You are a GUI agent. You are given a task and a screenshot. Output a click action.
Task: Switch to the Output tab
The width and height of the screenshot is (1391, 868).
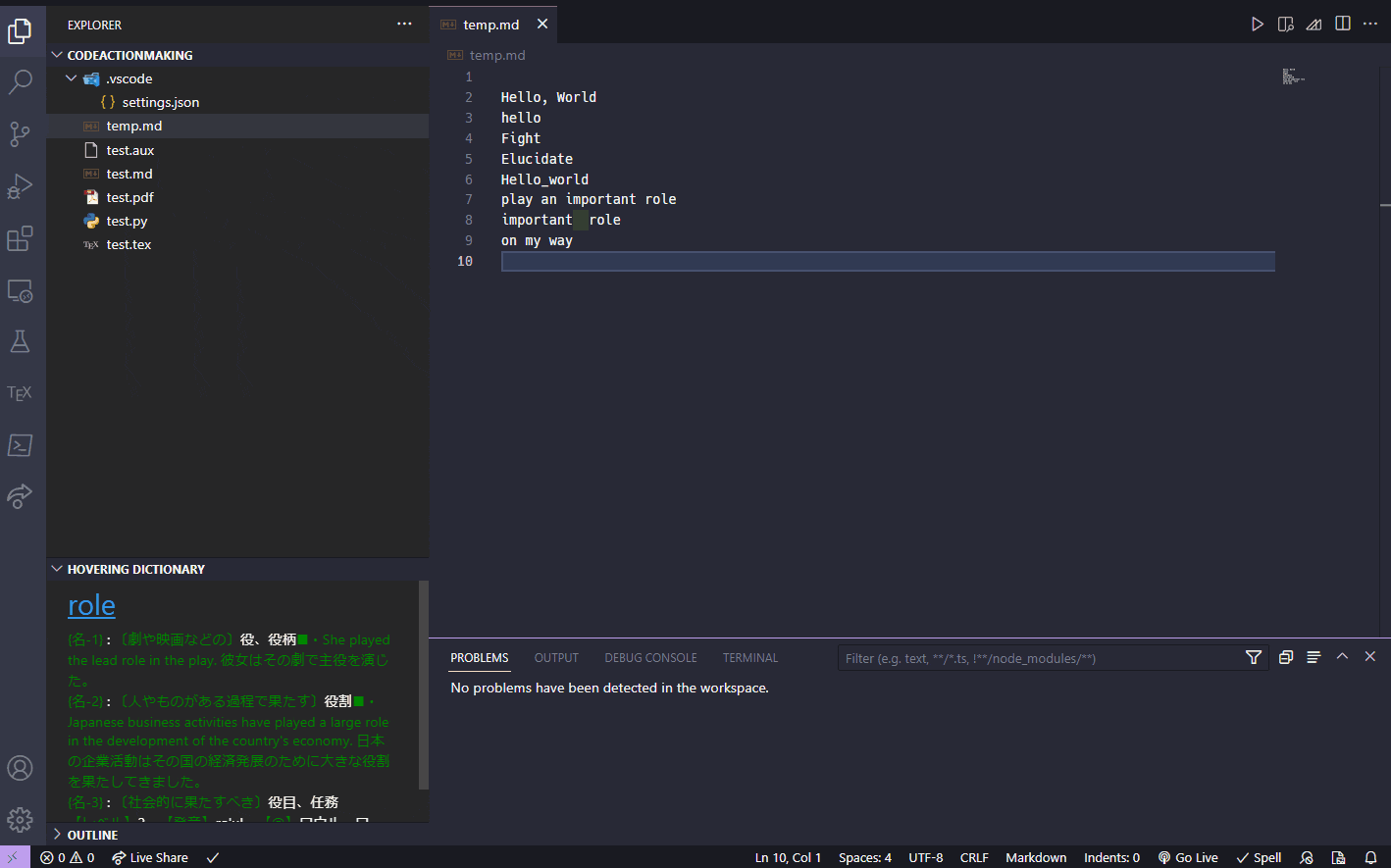556,657
